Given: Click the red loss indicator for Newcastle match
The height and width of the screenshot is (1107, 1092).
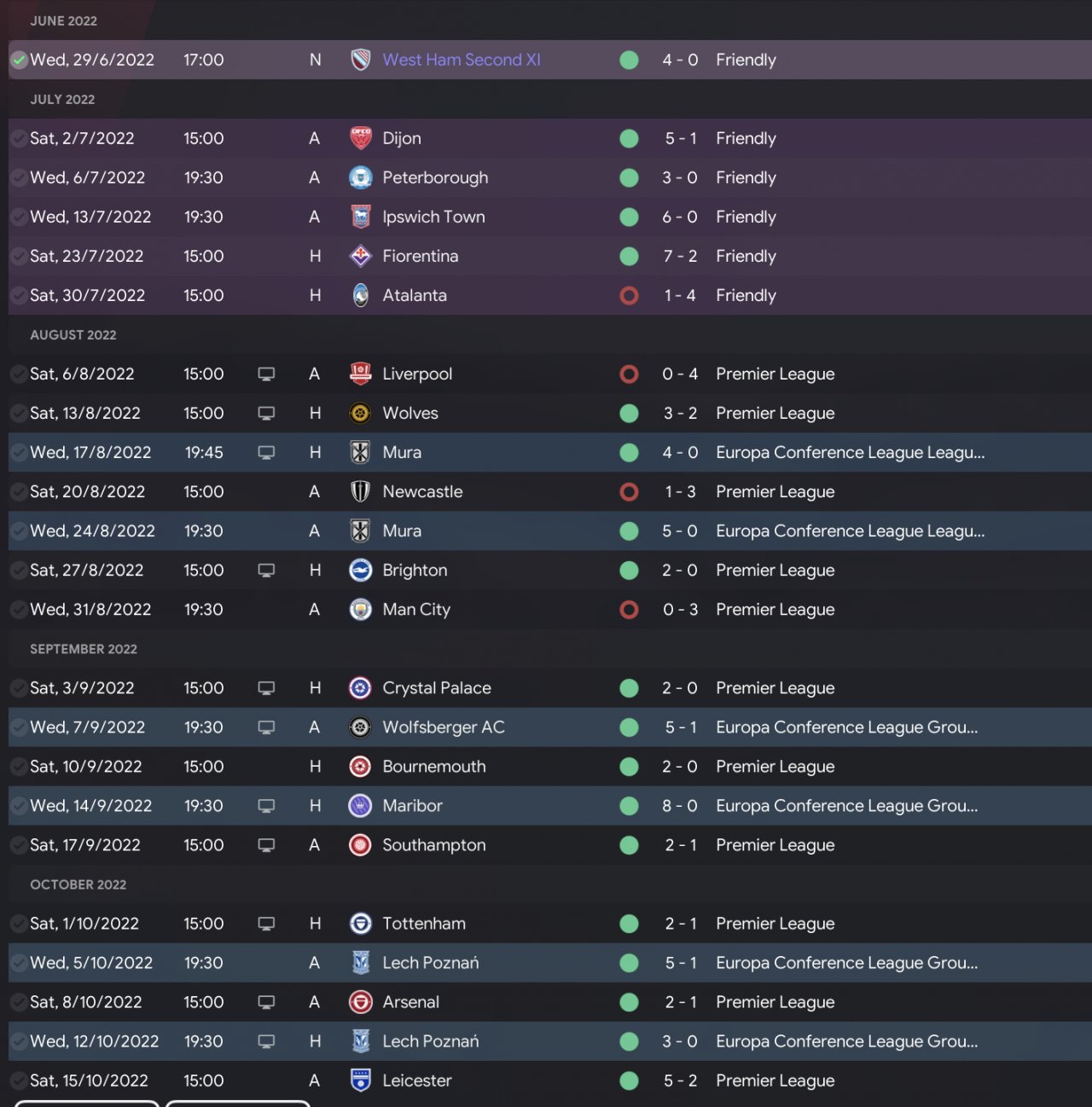Looking at the screenshot, I should click(630, 491).
